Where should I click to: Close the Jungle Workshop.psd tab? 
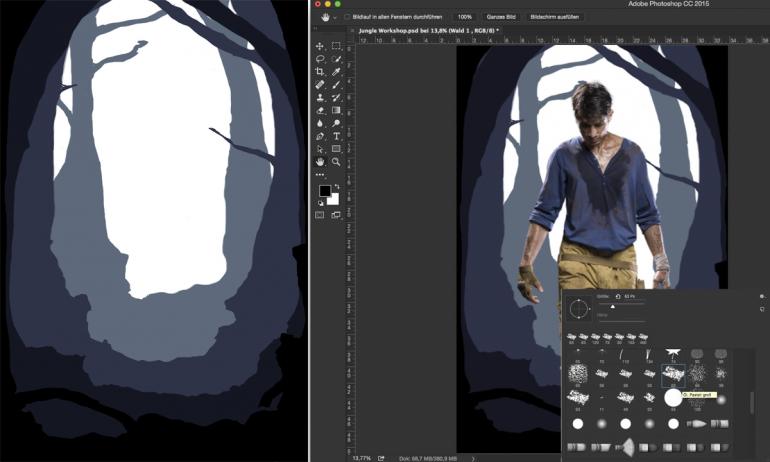pyautogui.click(x=352, y=30)
